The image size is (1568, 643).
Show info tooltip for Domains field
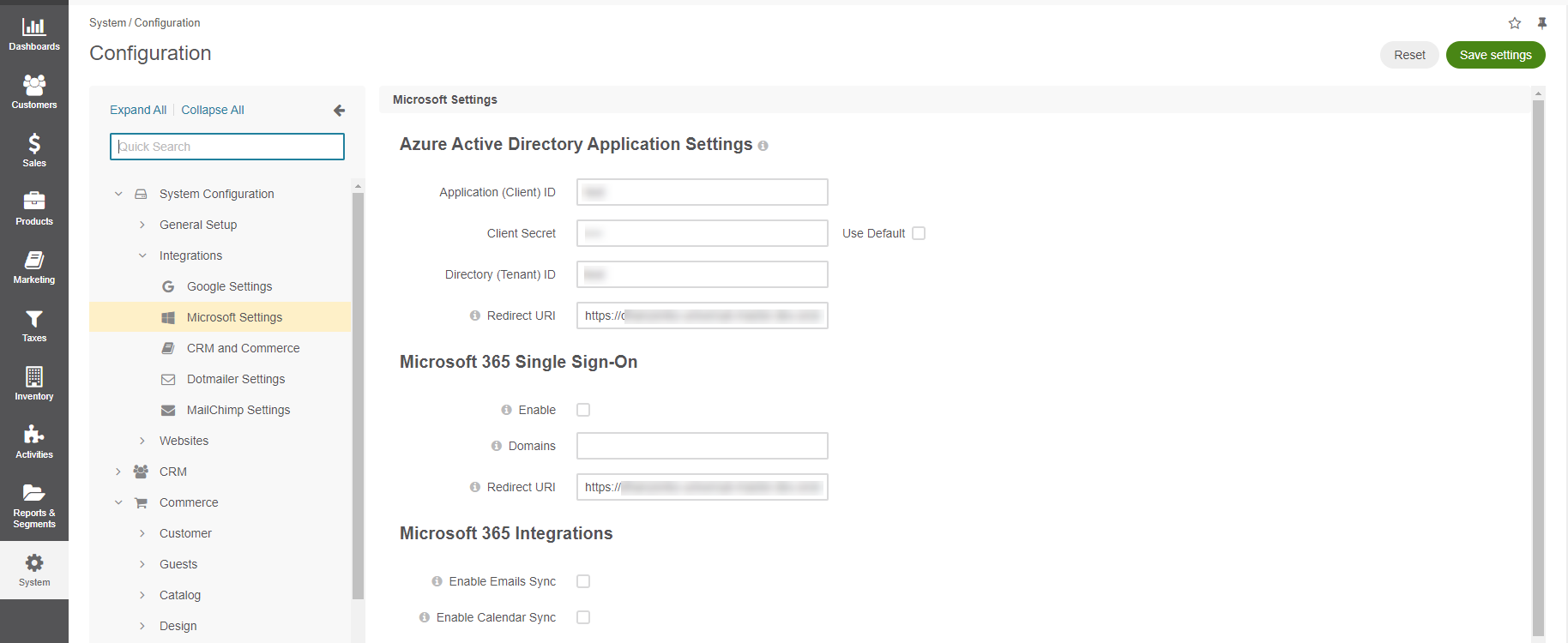497,446
